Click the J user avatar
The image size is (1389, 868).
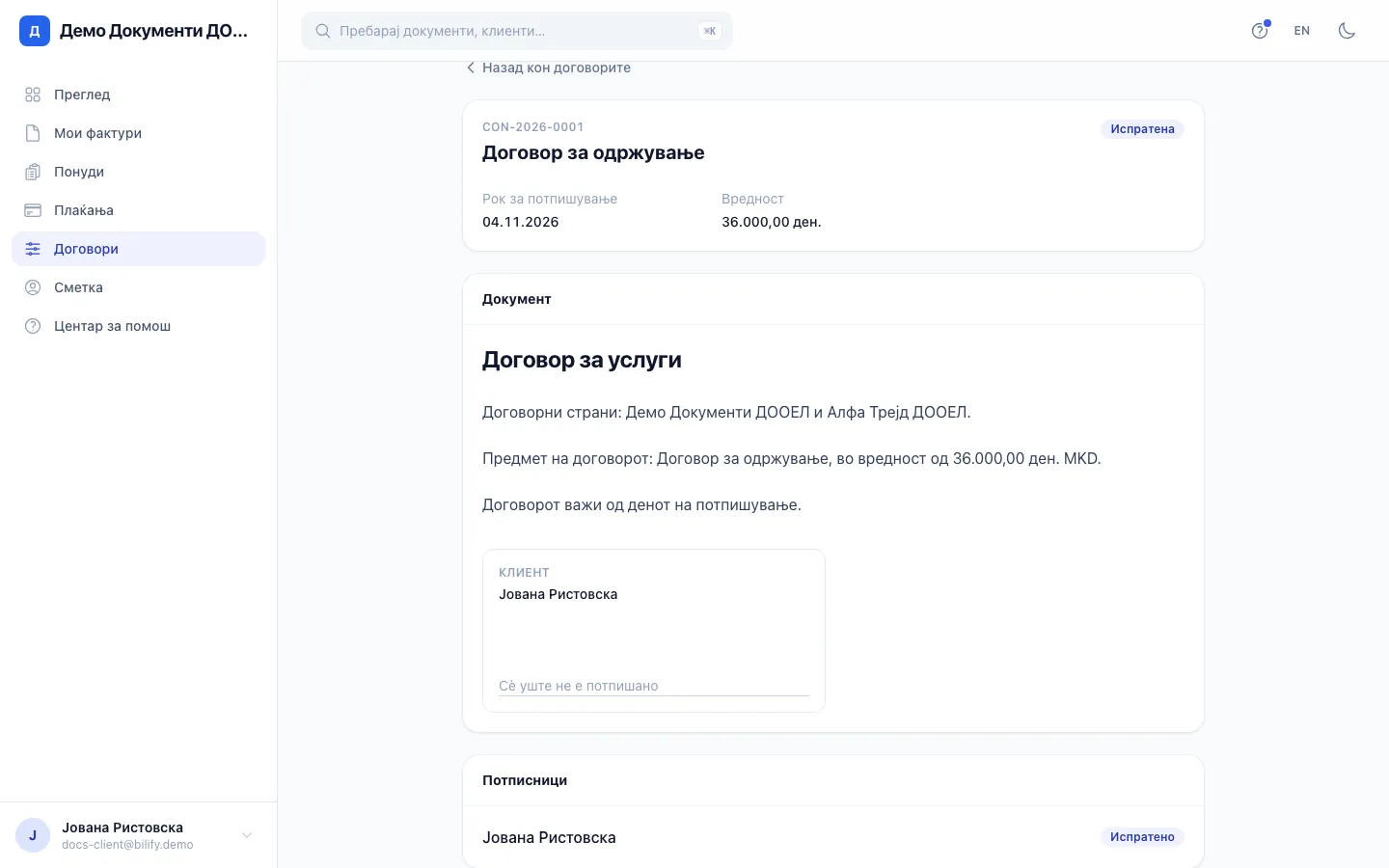tap(33, 835)
